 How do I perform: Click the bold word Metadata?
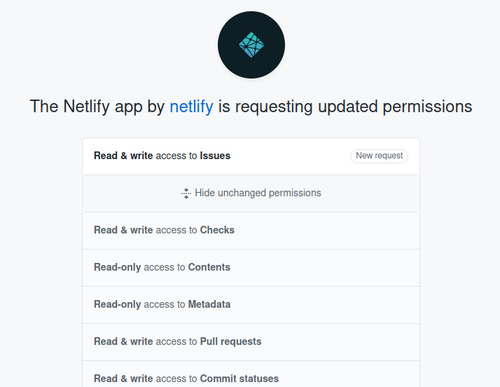[209, 304]
